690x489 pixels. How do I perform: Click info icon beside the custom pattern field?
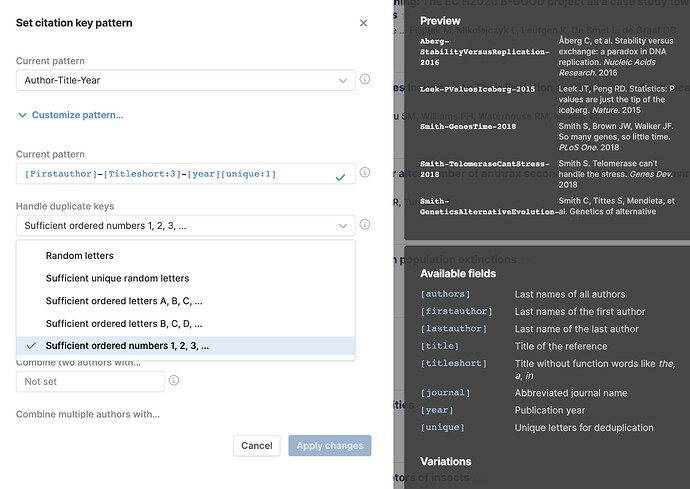365,173
